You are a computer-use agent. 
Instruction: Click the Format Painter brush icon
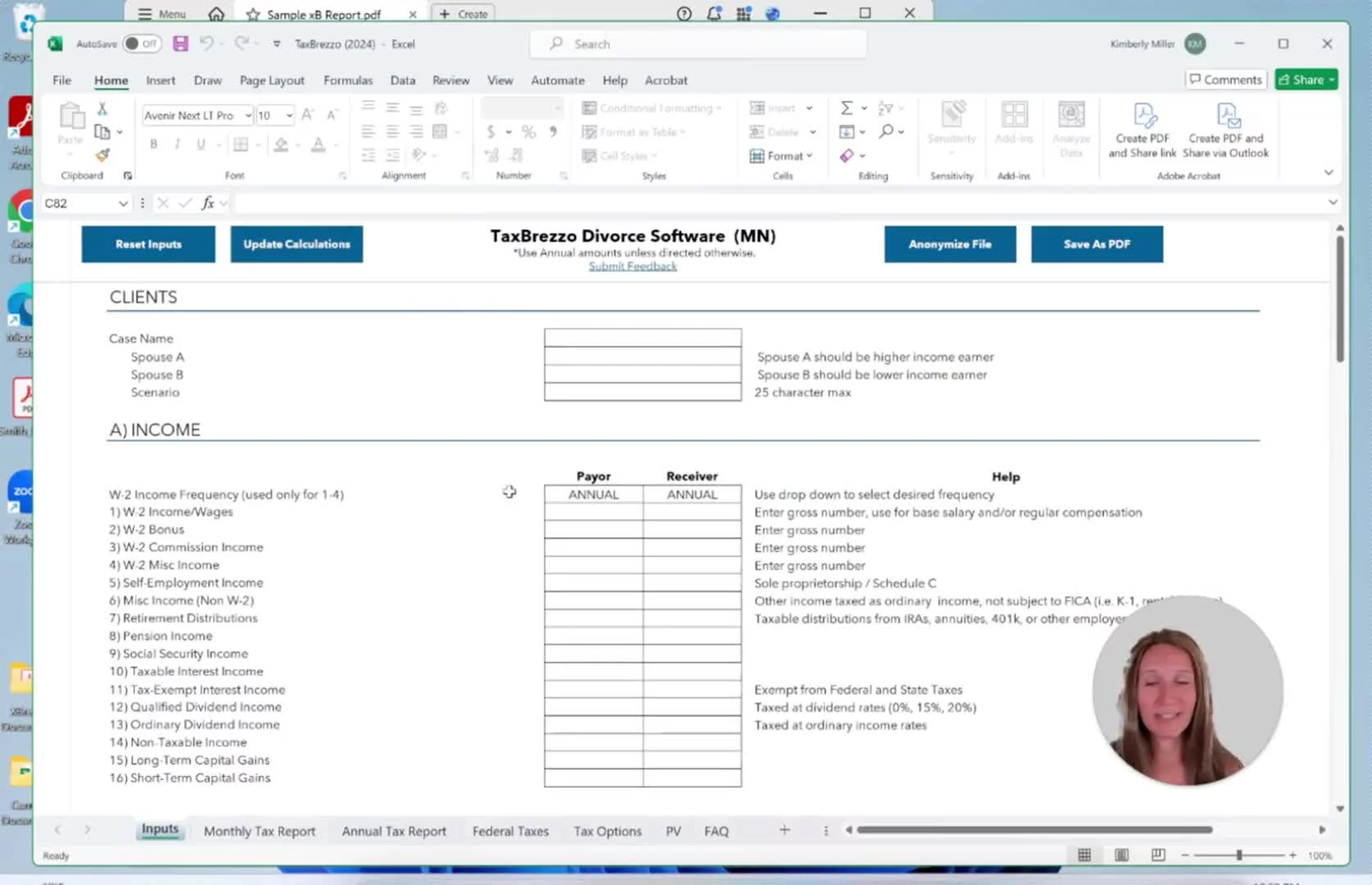click(x=102, y=154)
